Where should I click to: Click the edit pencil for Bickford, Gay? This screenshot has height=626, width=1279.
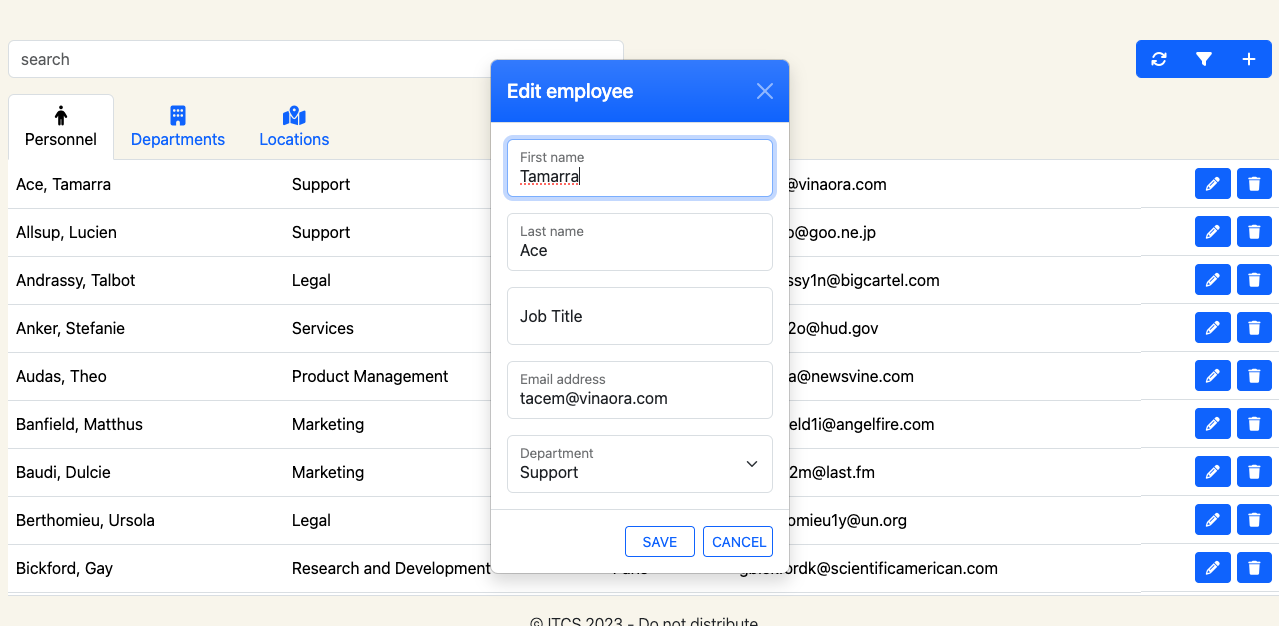tap(1212, 568)
